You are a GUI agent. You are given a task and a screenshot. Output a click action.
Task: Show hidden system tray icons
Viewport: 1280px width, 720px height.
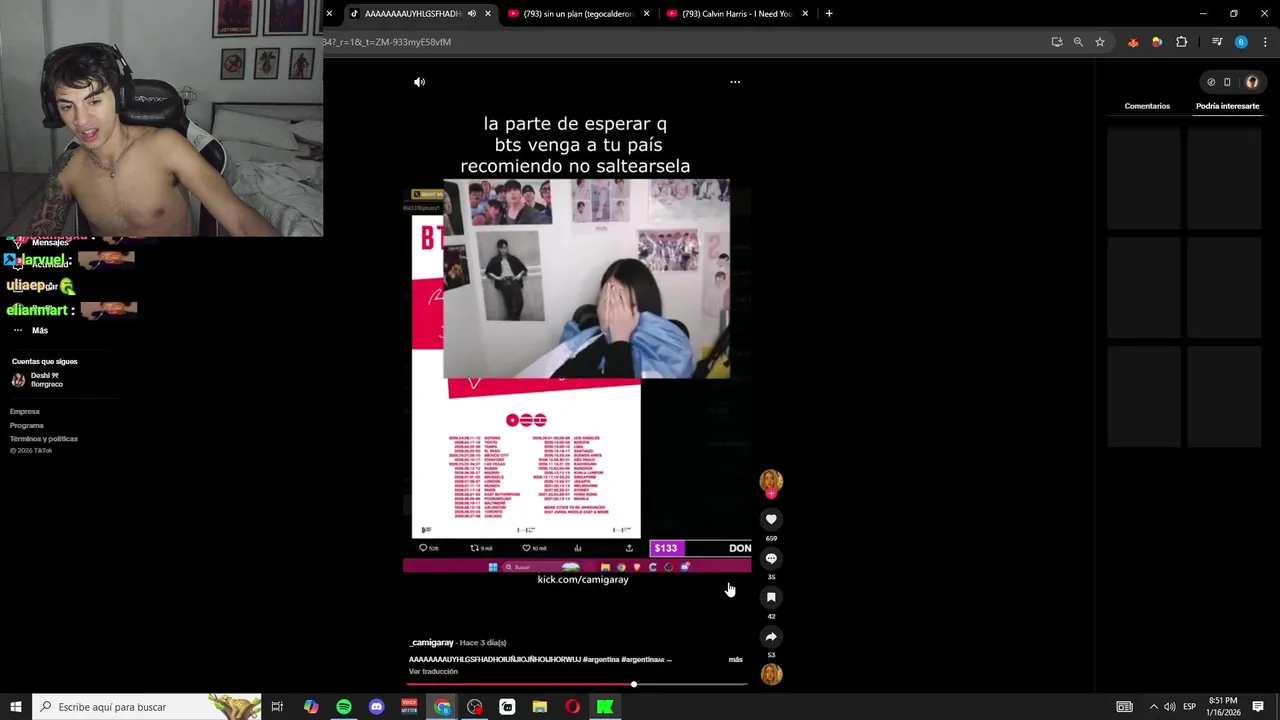(1153, 707)
